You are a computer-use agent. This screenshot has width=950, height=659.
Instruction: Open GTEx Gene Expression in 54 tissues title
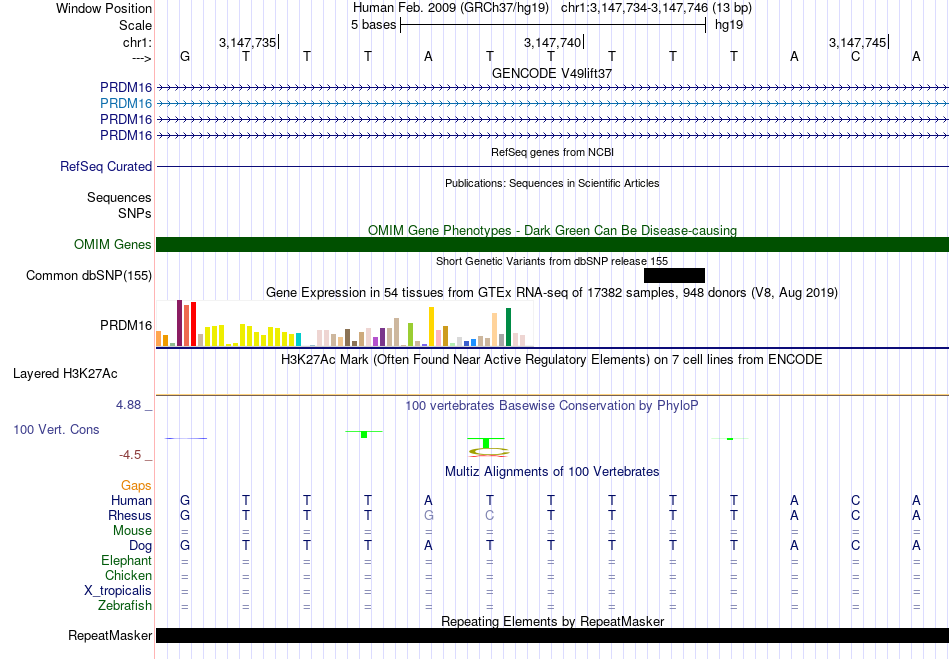552,293
